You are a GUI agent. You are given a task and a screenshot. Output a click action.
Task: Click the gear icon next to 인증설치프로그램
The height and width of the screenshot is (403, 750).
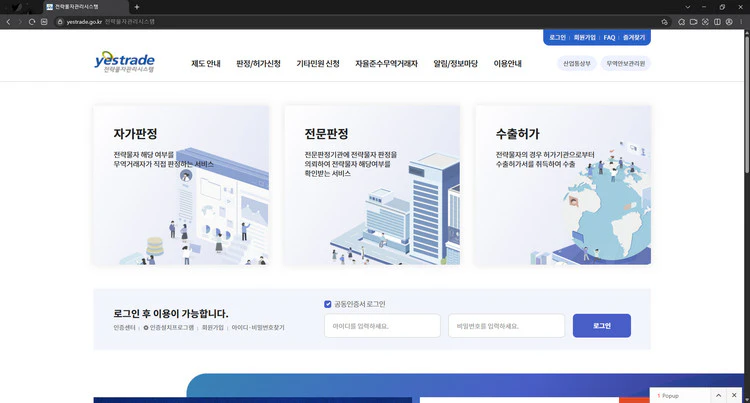tap(146, 327)
